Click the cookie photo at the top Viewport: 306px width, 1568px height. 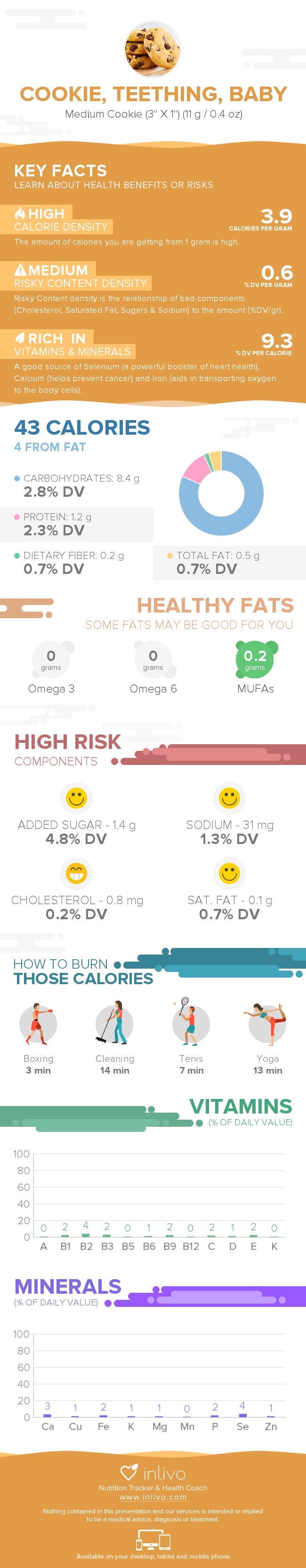[x=153, y=49]
